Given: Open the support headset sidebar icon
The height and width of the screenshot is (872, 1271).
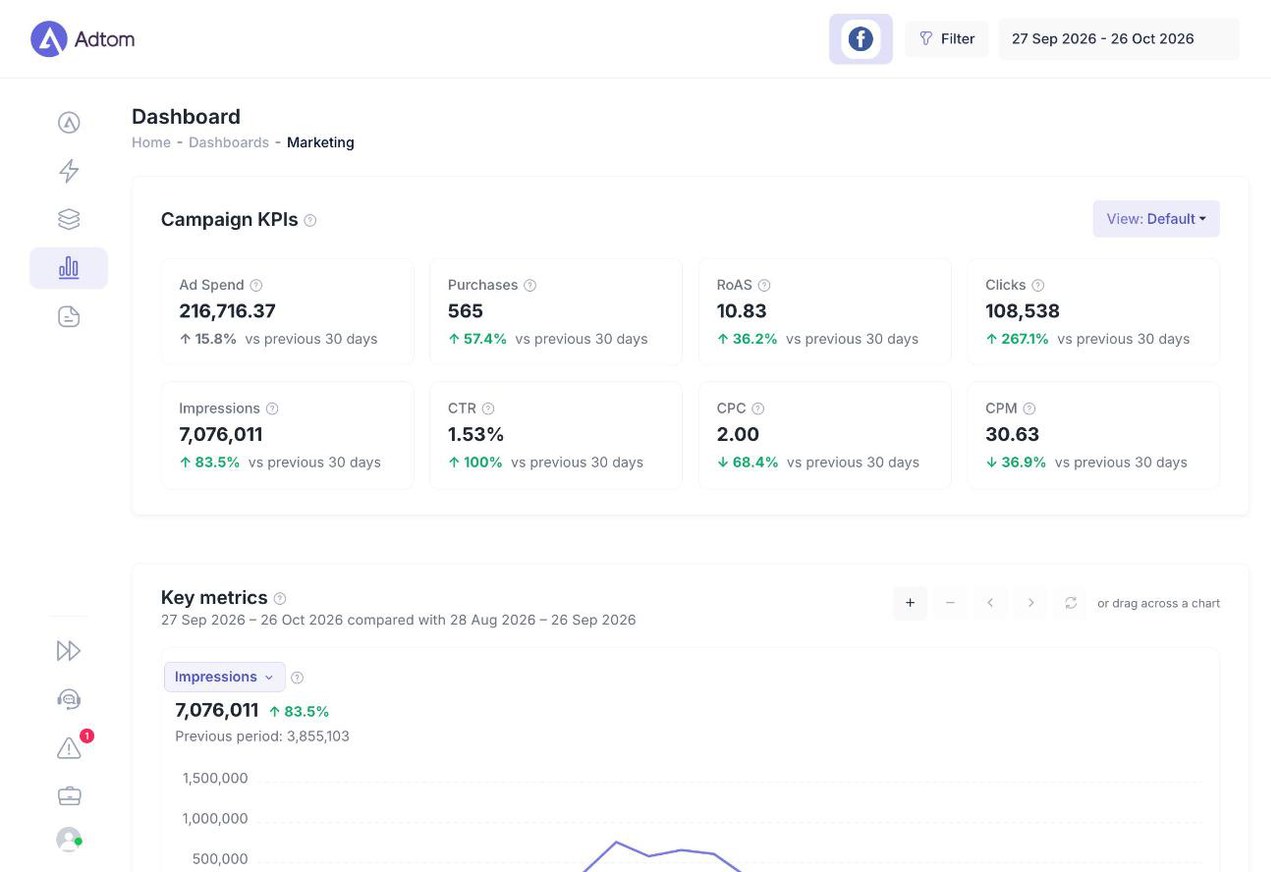Looking at the screenshot, I should [x=69, y=699].
